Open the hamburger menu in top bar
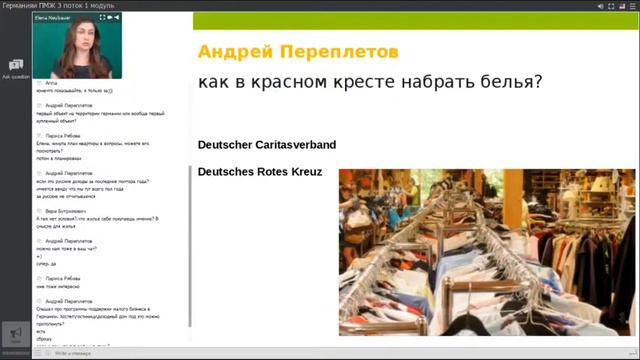640x360 pixels. [633, 6]
